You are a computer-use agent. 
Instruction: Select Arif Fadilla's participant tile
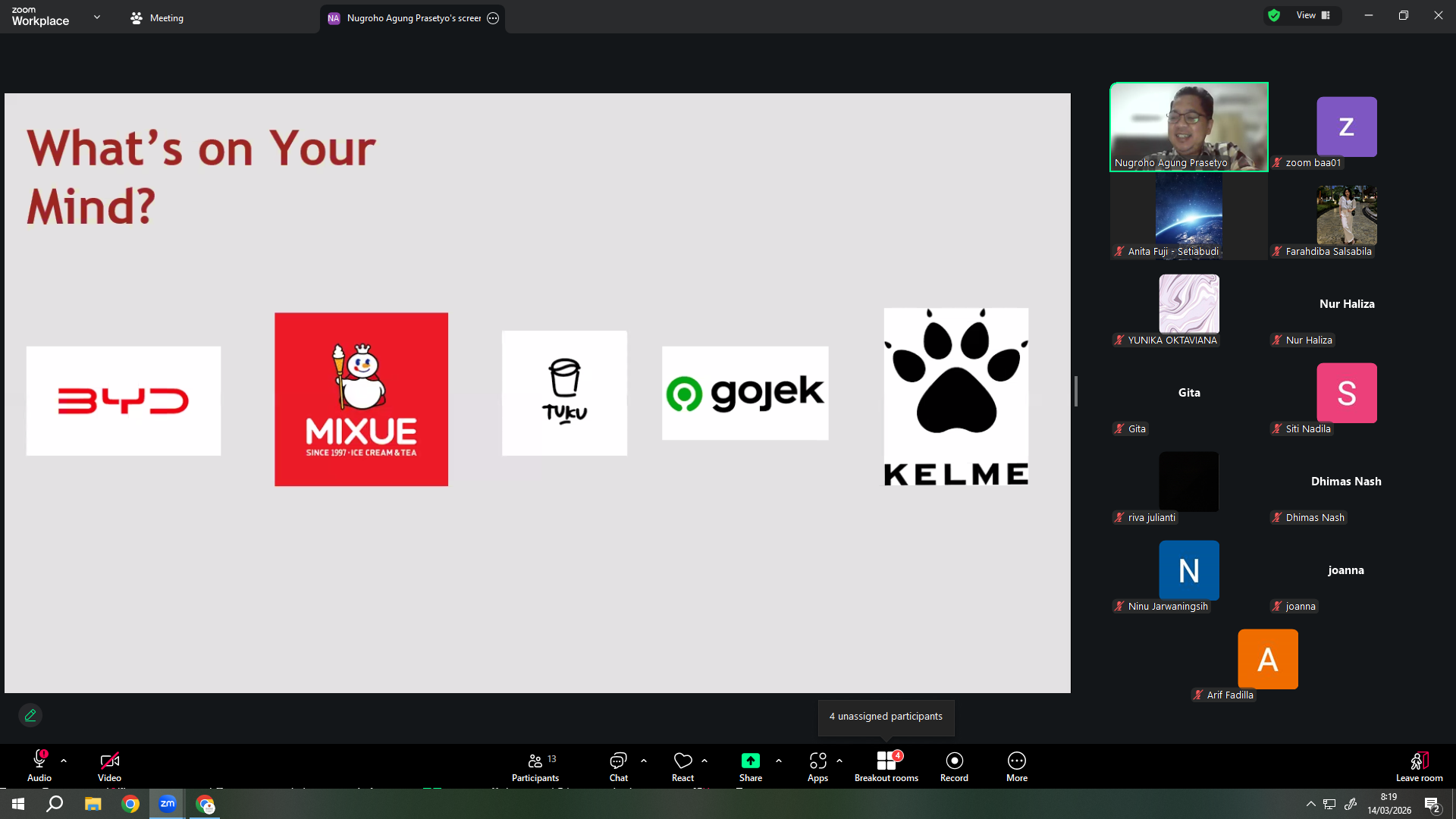(1268, 659)
